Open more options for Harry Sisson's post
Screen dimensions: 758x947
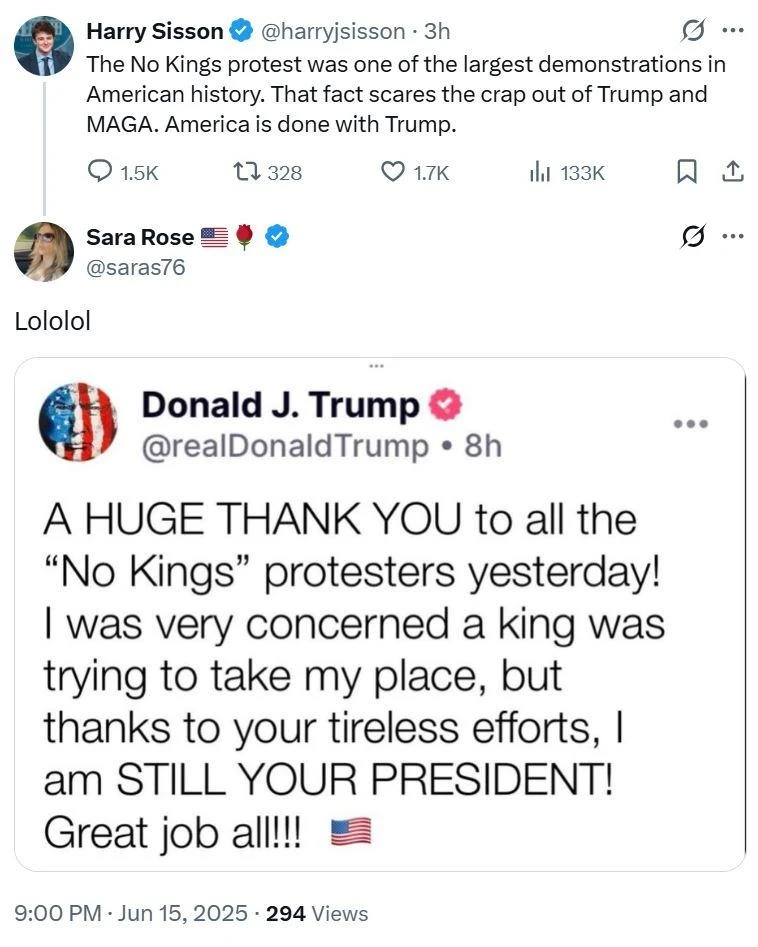click(x=733, y=31)
